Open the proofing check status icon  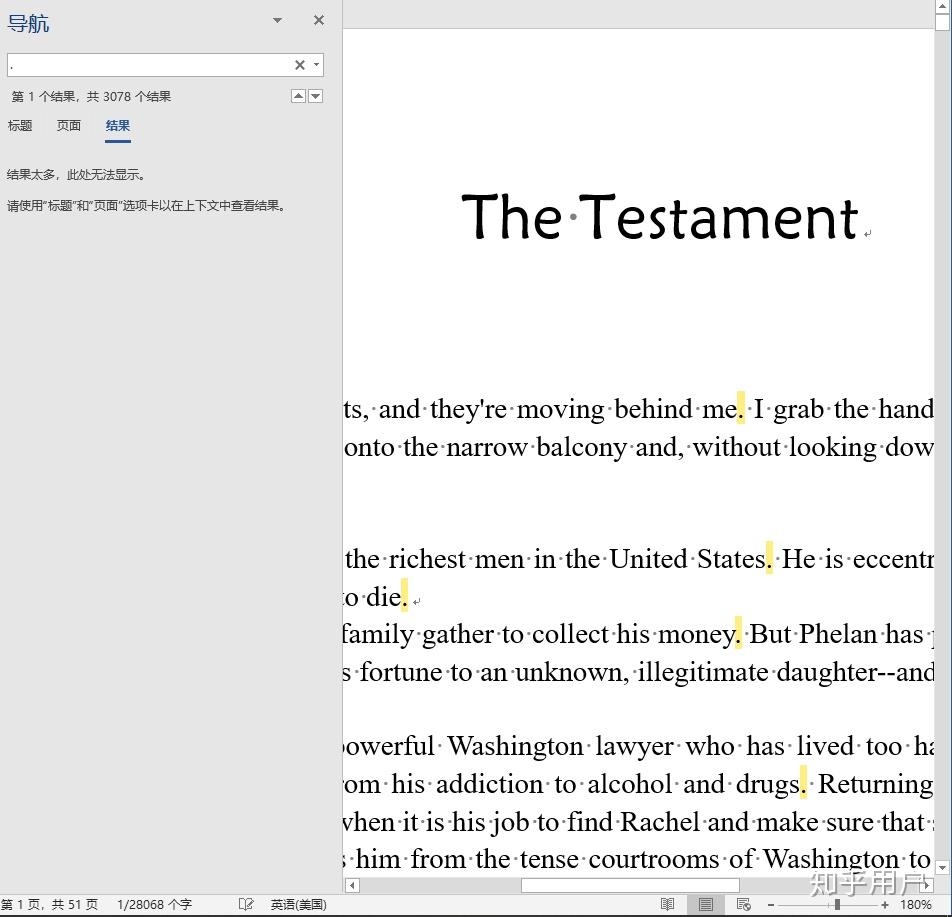point(246,905)
